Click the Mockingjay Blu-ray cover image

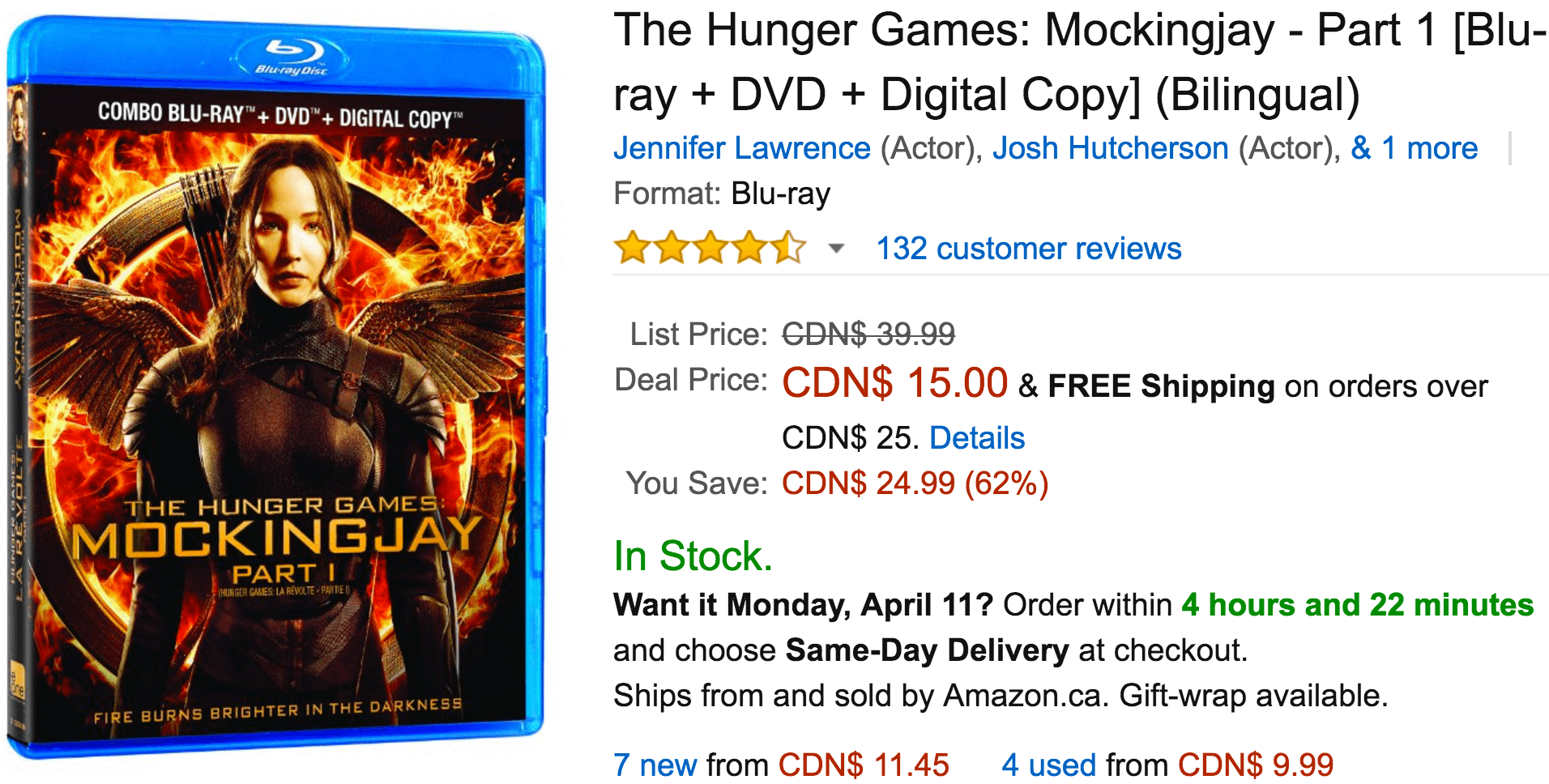275,389
